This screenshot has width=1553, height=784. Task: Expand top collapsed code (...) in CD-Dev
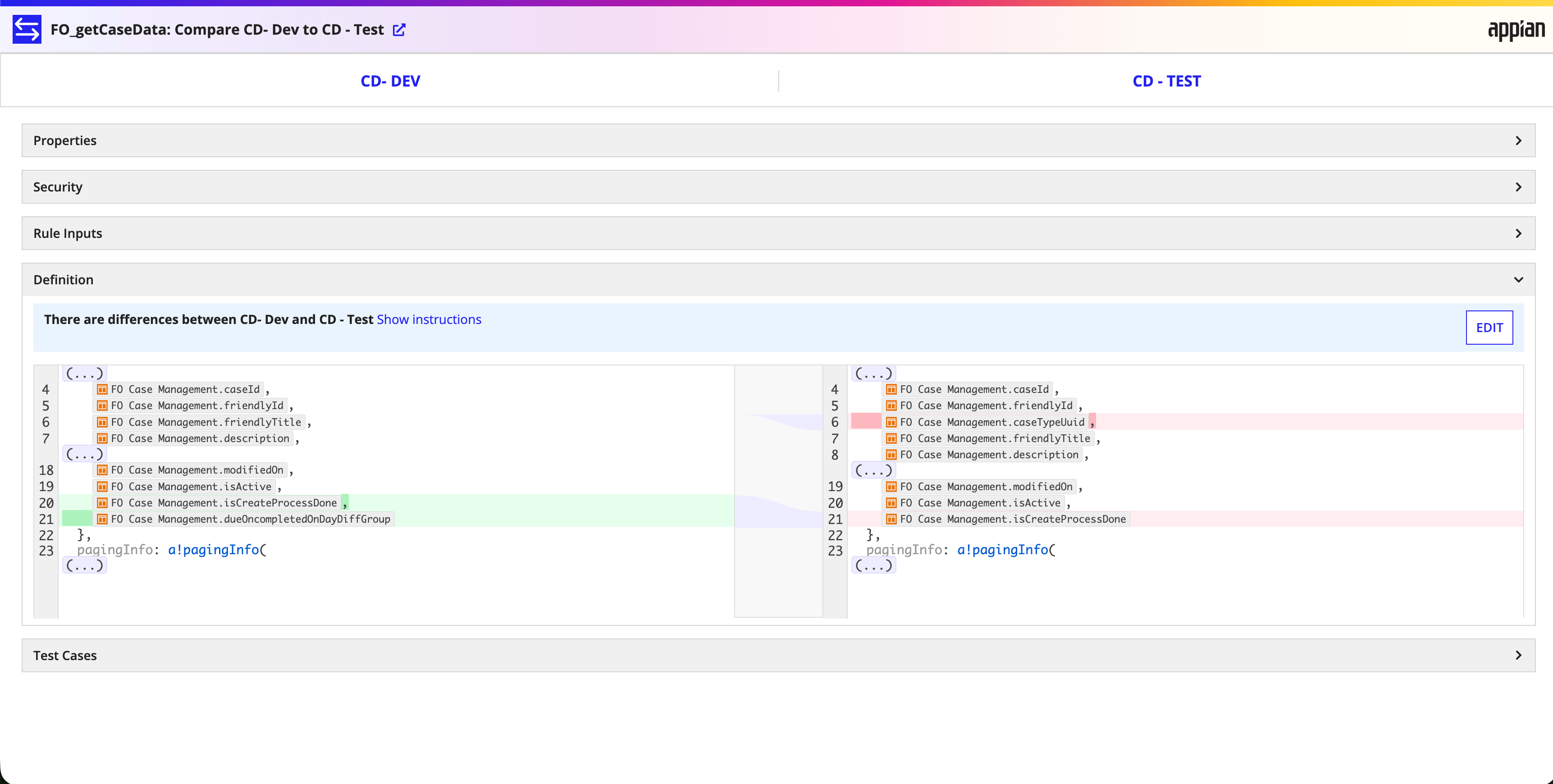84,374
